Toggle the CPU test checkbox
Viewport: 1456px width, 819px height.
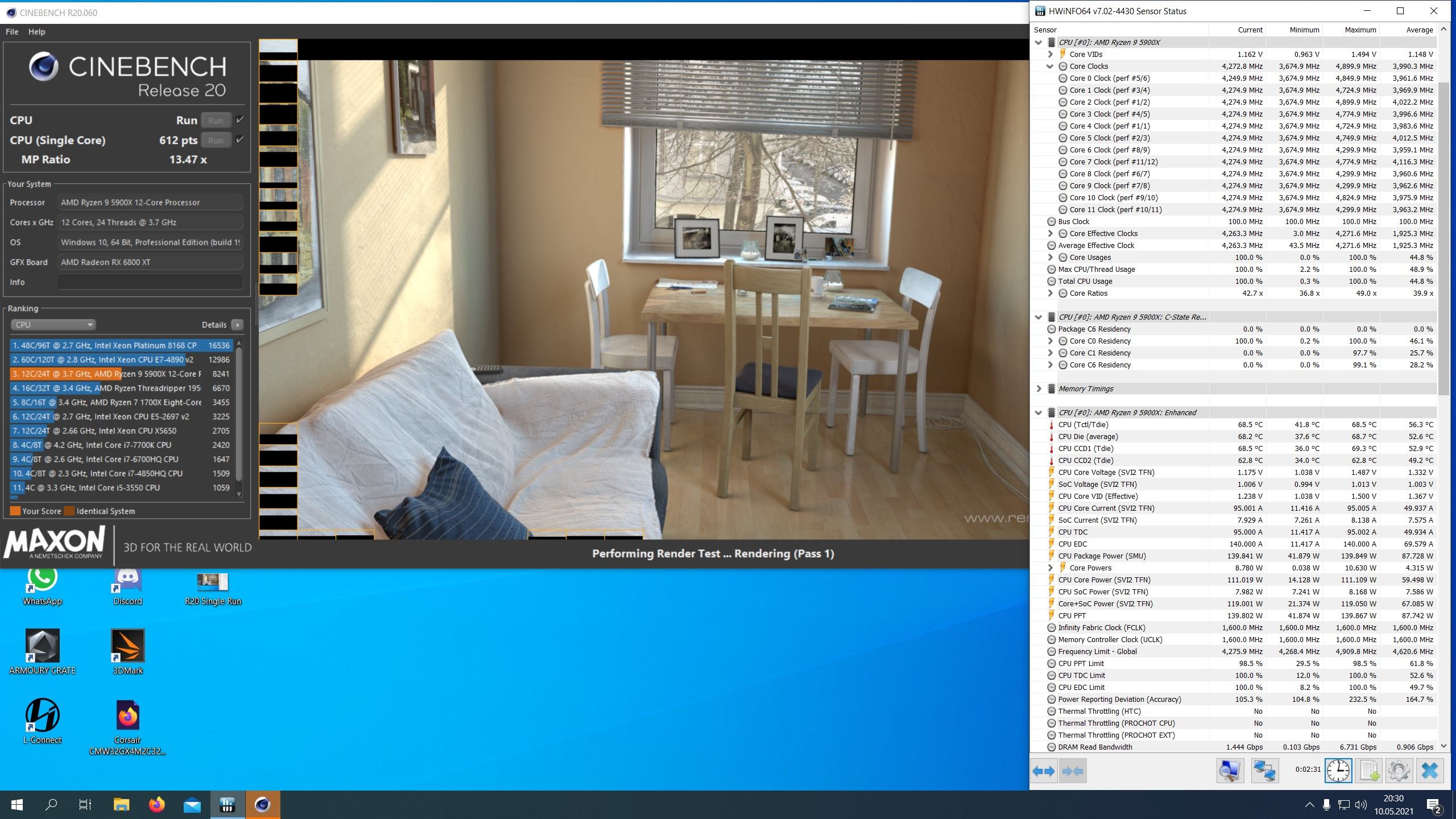(x=240, y=120)
